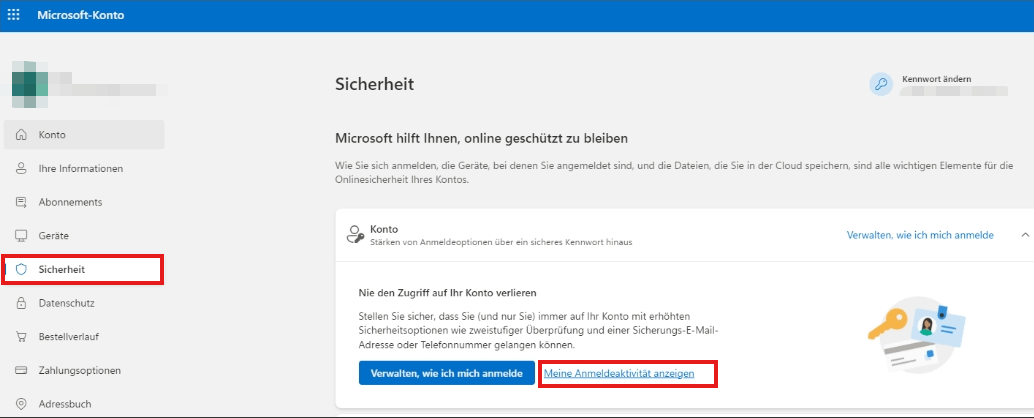
Task: Click the Sicherheit page heading
Action: click(x=375, y=84)
